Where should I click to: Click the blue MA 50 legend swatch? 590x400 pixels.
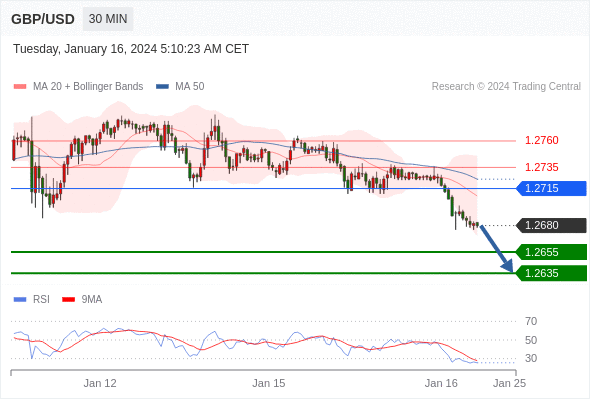[162, 87]
